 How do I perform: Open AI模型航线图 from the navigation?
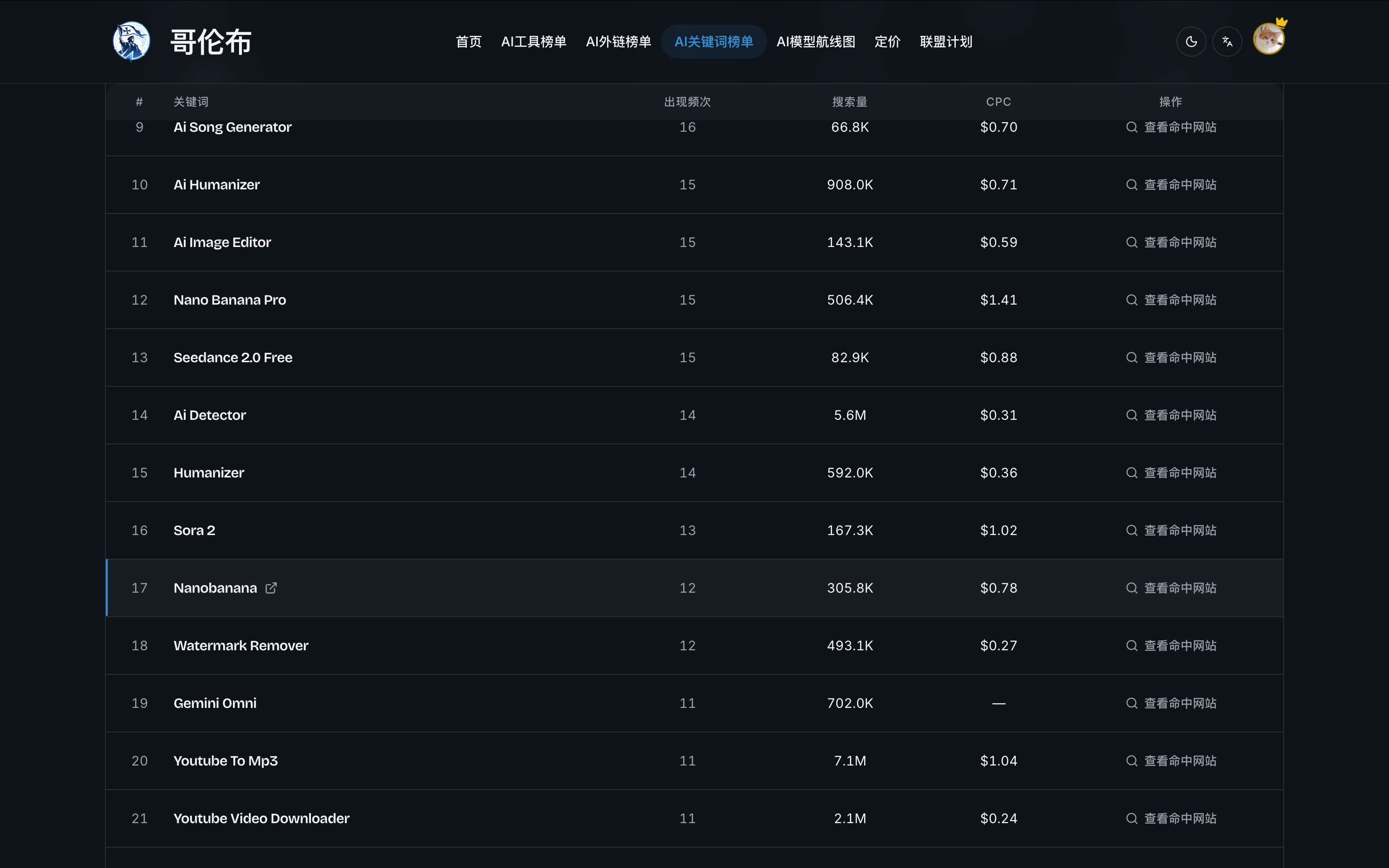coord(816,42)
